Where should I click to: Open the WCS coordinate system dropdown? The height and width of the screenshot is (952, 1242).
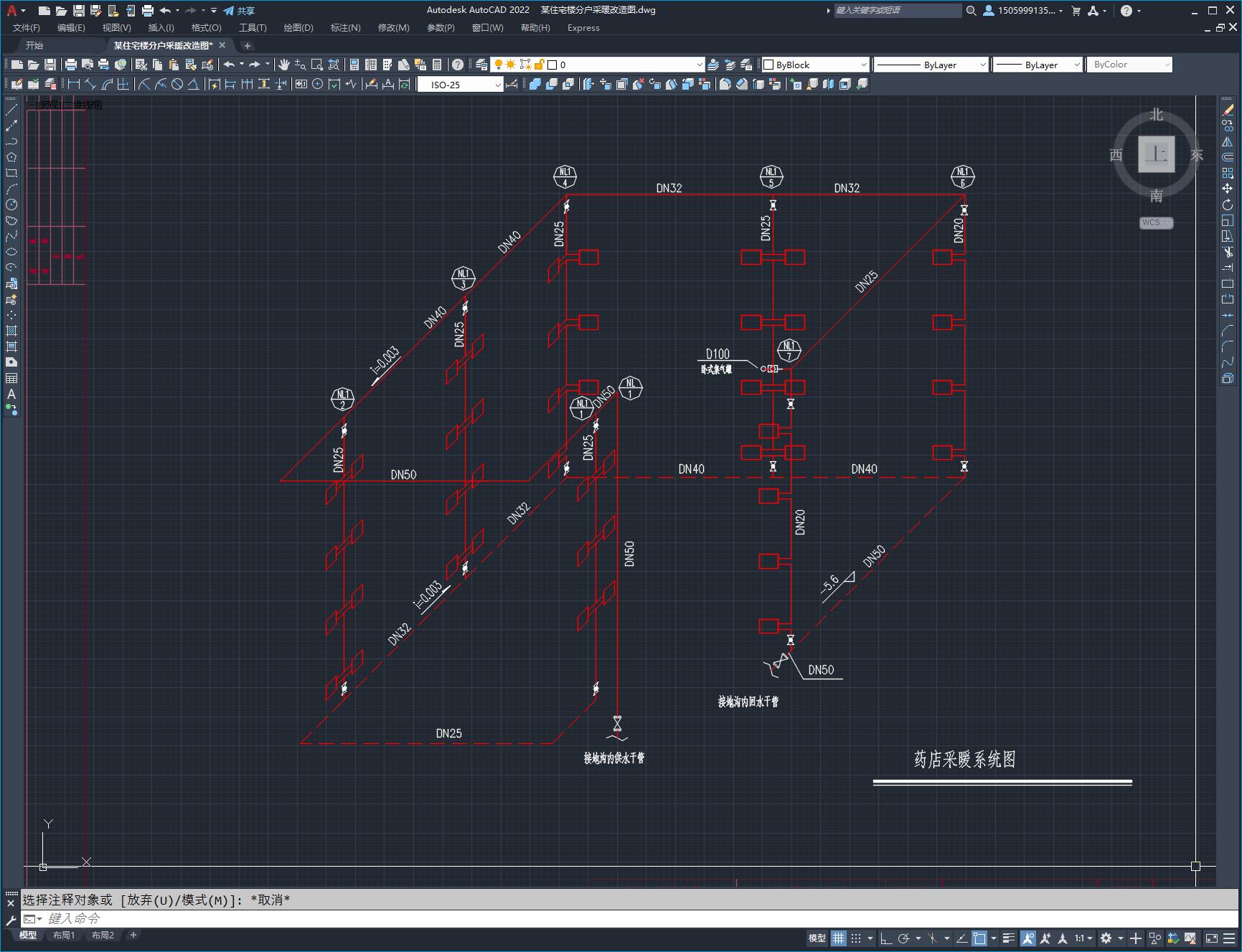click(1156, 222)
